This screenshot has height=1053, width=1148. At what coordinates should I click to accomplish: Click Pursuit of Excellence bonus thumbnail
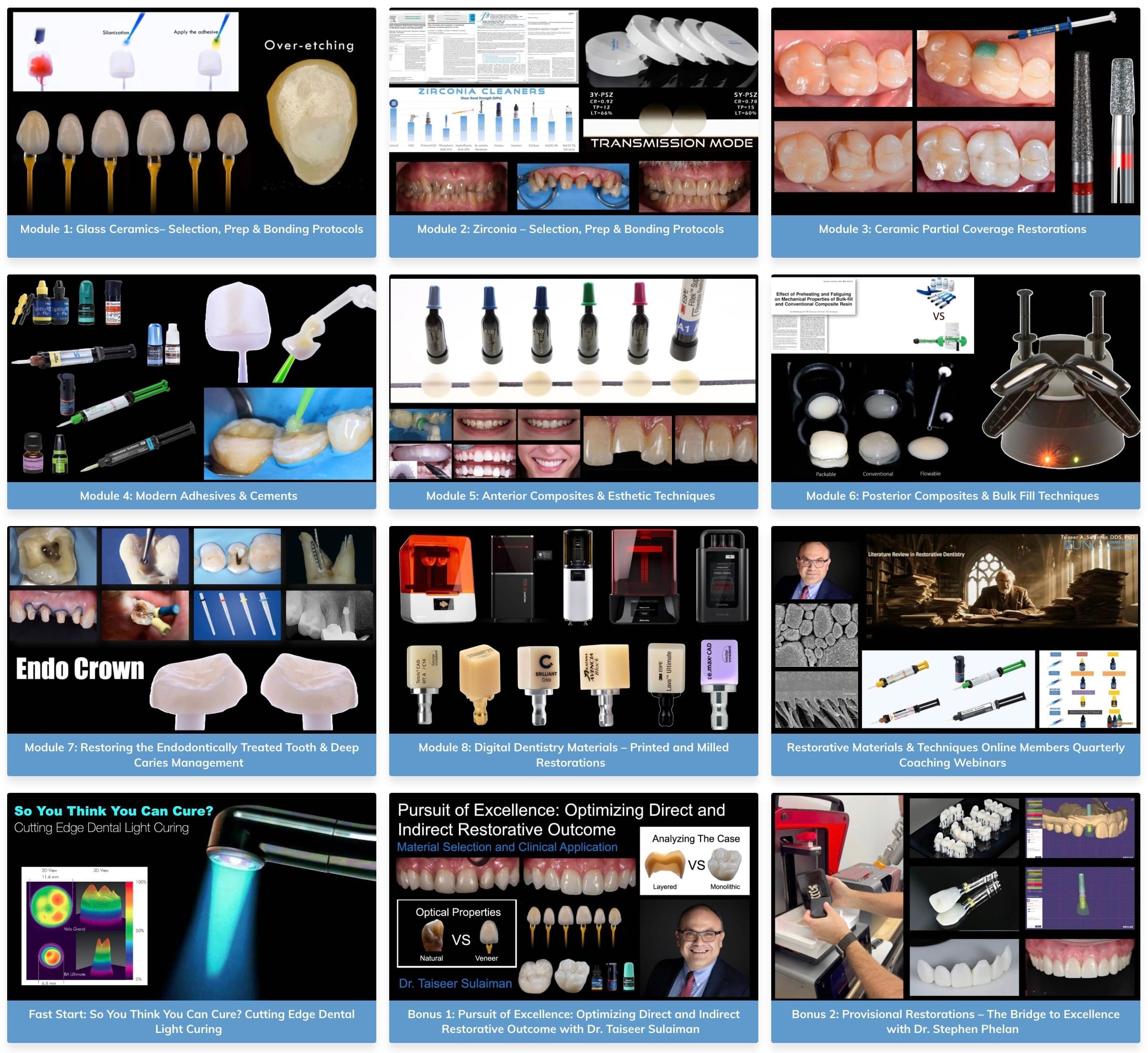coord(574,896)
